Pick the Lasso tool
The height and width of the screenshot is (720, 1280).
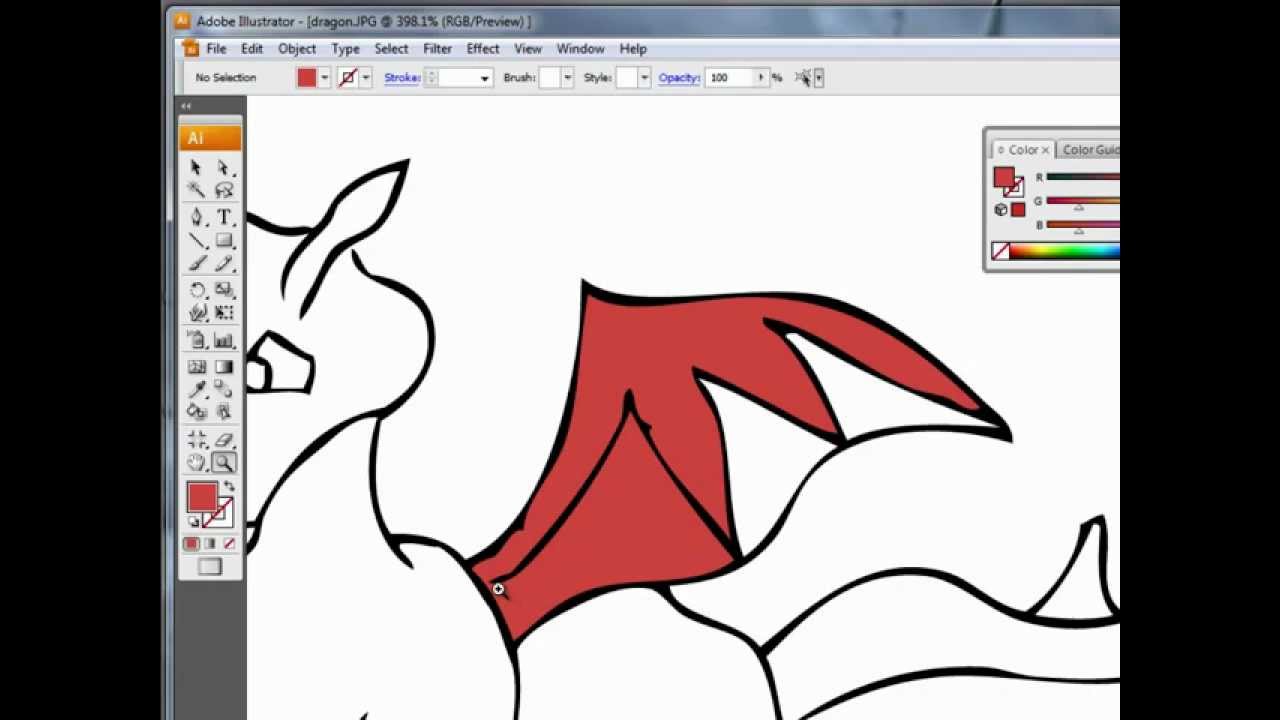223,190
